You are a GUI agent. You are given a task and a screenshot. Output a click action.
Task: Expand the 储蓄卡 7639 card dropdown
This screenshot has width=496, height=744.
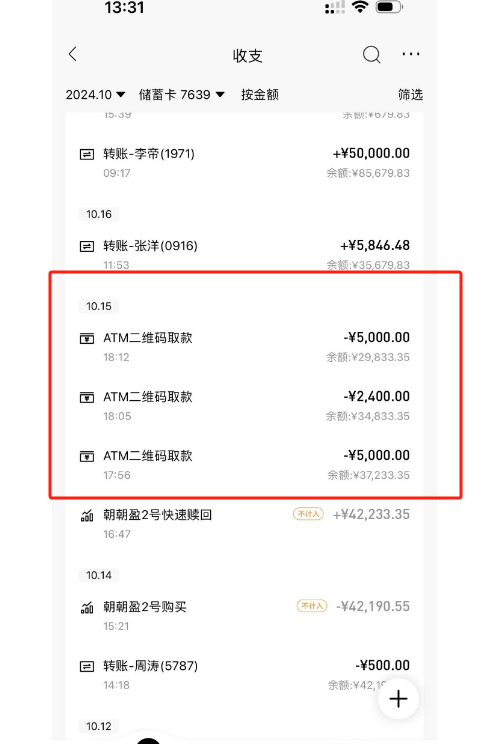coord(181,95)
